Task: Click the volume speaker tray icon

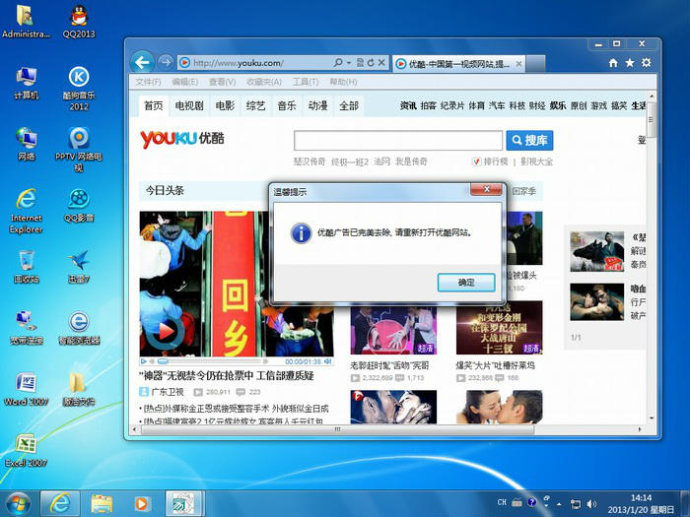Action: coord(592,504)
